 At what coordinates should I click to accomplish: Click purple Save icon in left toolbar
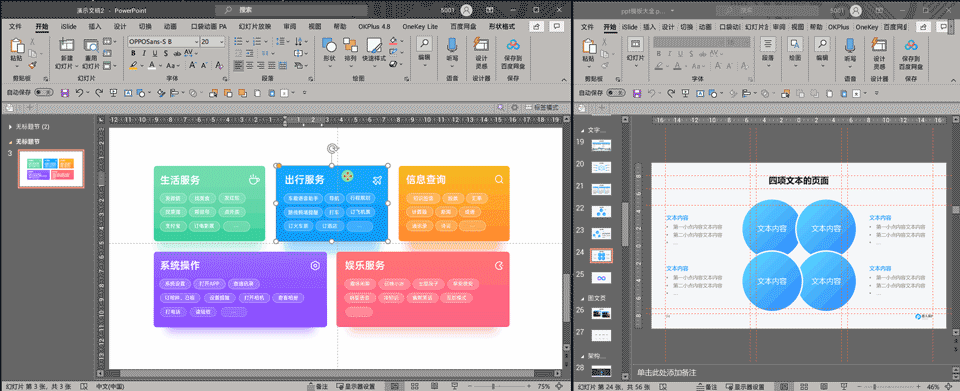pos(64,92)
